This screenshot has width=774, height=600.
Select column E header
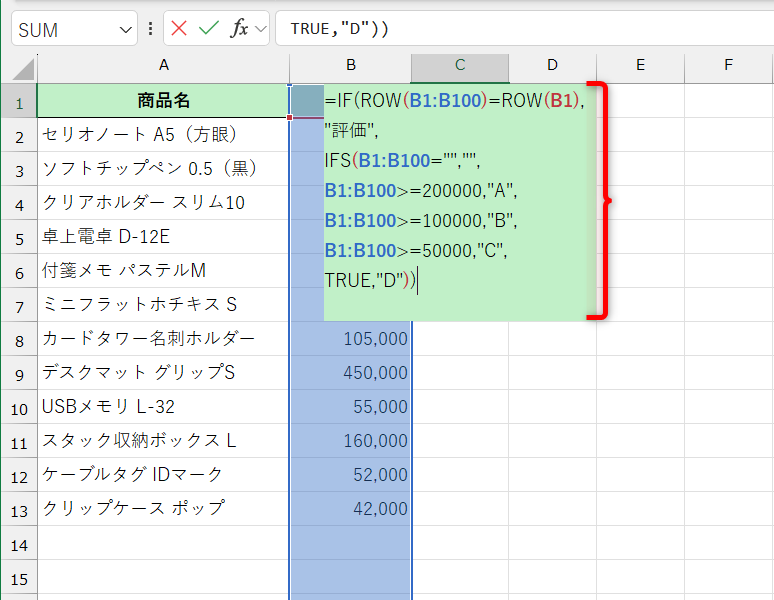pyautogui.click(x=640, y=65)
